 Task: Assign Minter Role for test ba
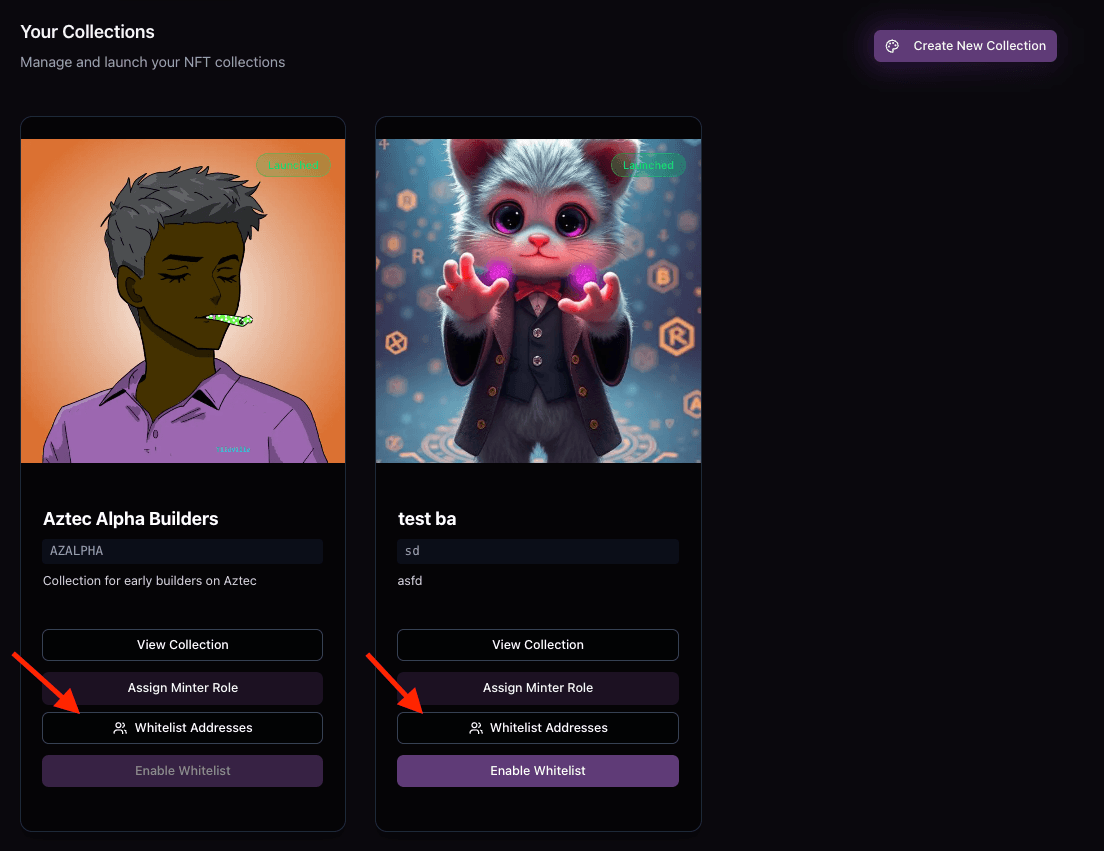tap(538, 688)
